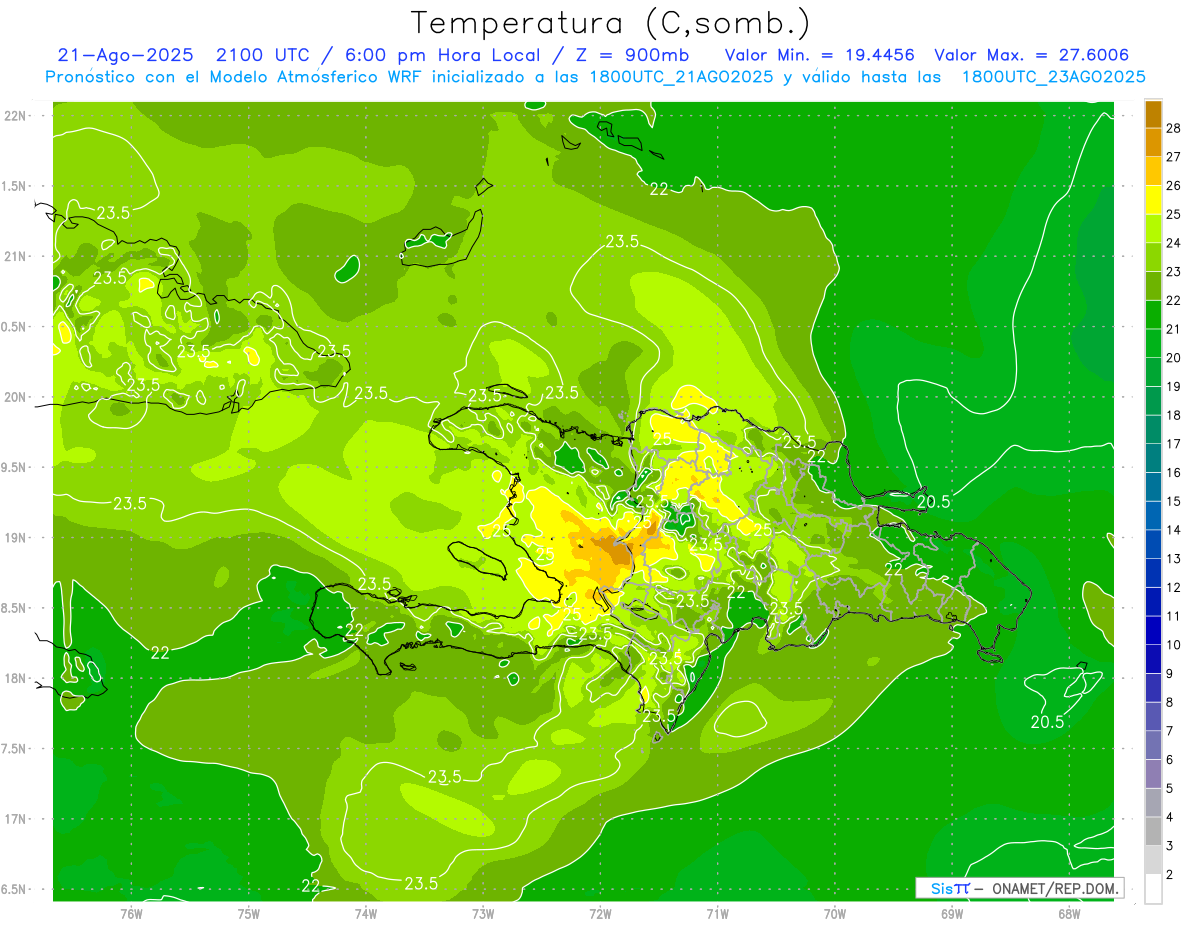The width and height of the screenshot is (1200, 927).
Task: Click the '0.5N' latitude axis label
Action: click(15, 327)
